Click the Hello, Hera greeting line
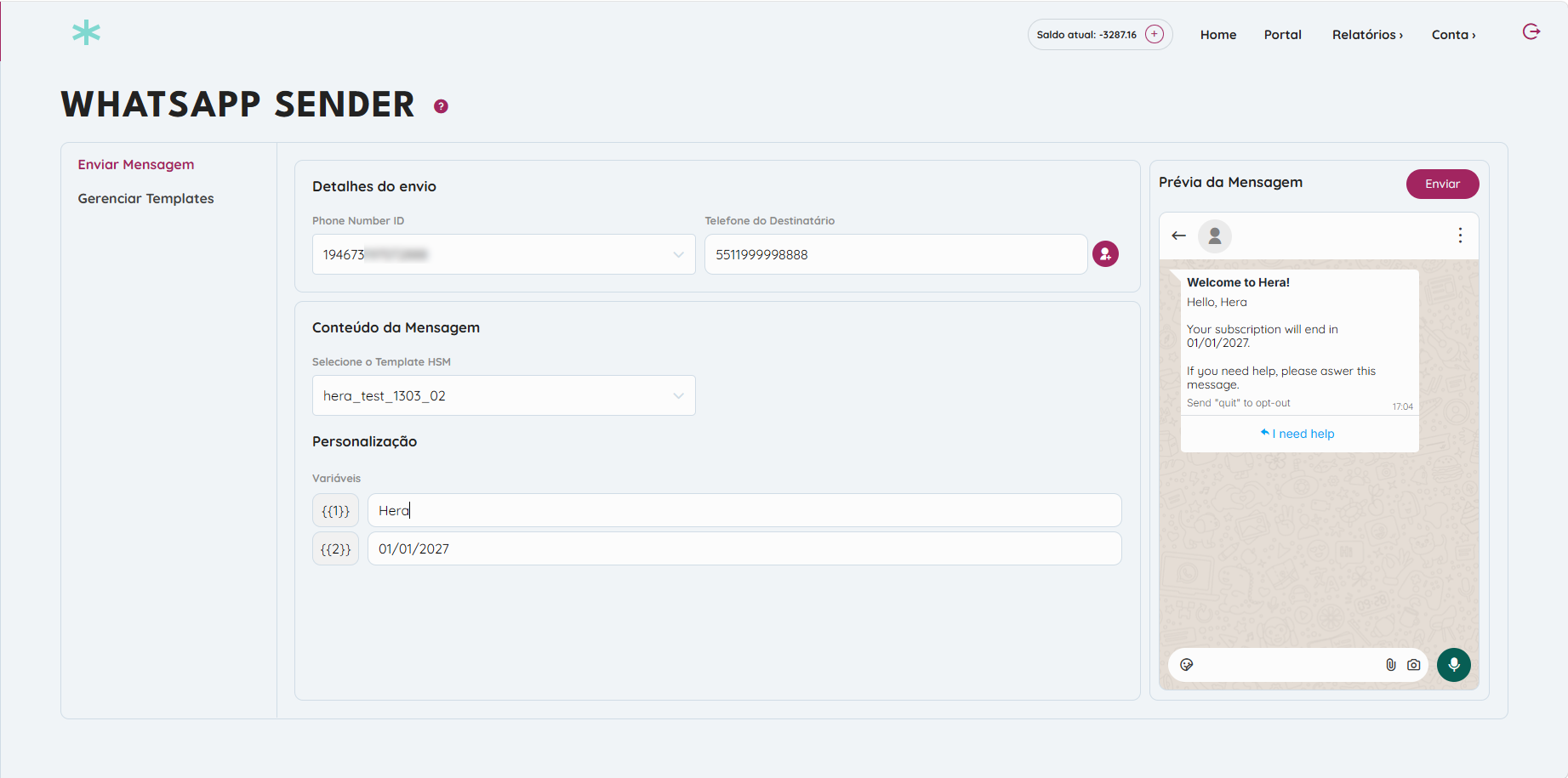 click(x=1217, y=302)
